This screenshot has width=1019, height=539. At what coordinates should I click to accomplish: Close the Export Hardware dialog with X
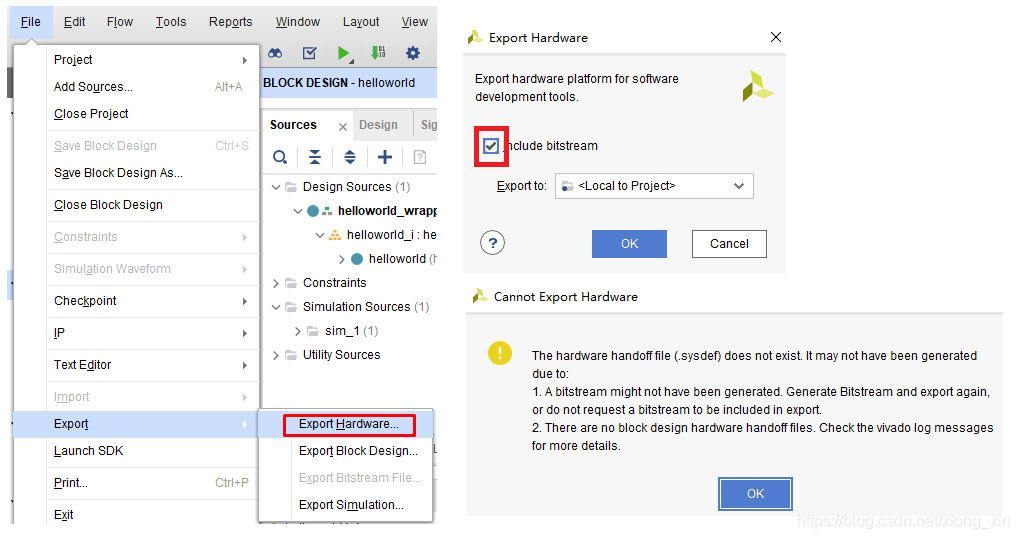776,37
